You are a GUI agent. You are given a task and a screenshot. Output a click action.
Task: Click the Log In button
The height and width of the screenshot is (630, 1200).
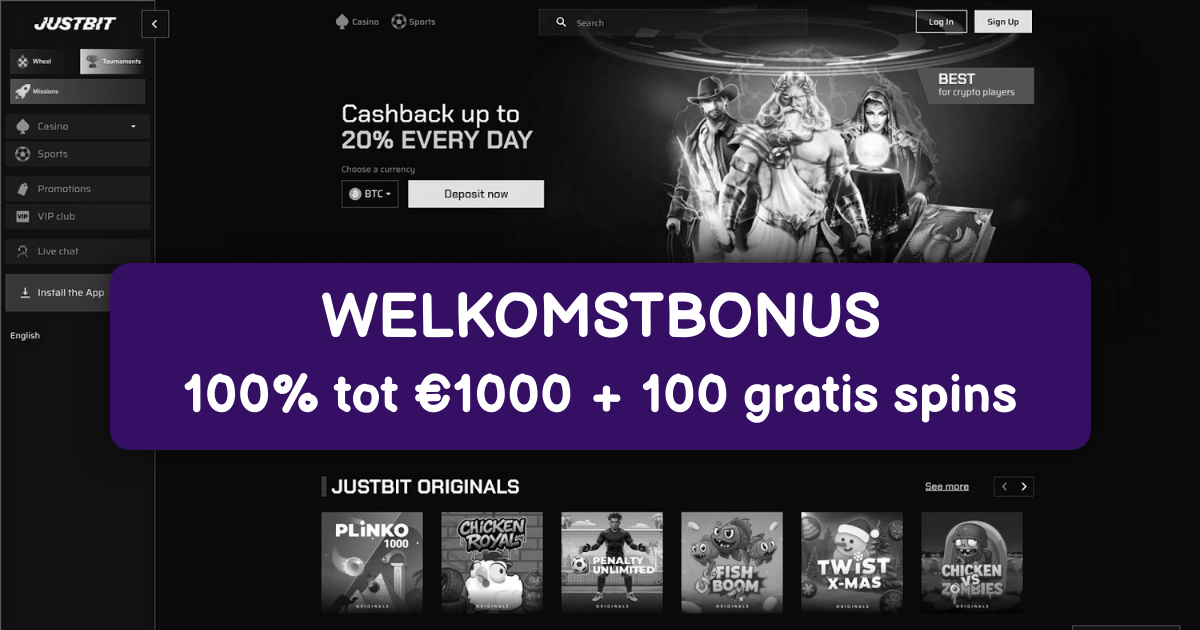(941, 22)
